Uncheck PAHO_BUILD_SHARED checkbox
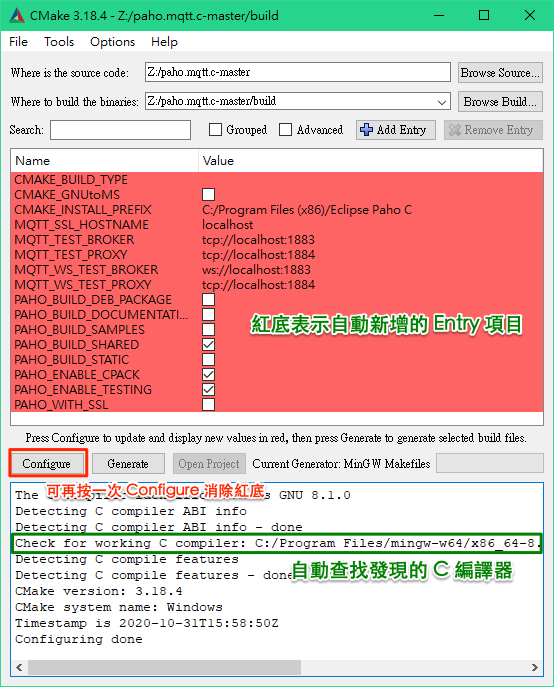Viewport: 554px width, 687px height. coord(209,345)
